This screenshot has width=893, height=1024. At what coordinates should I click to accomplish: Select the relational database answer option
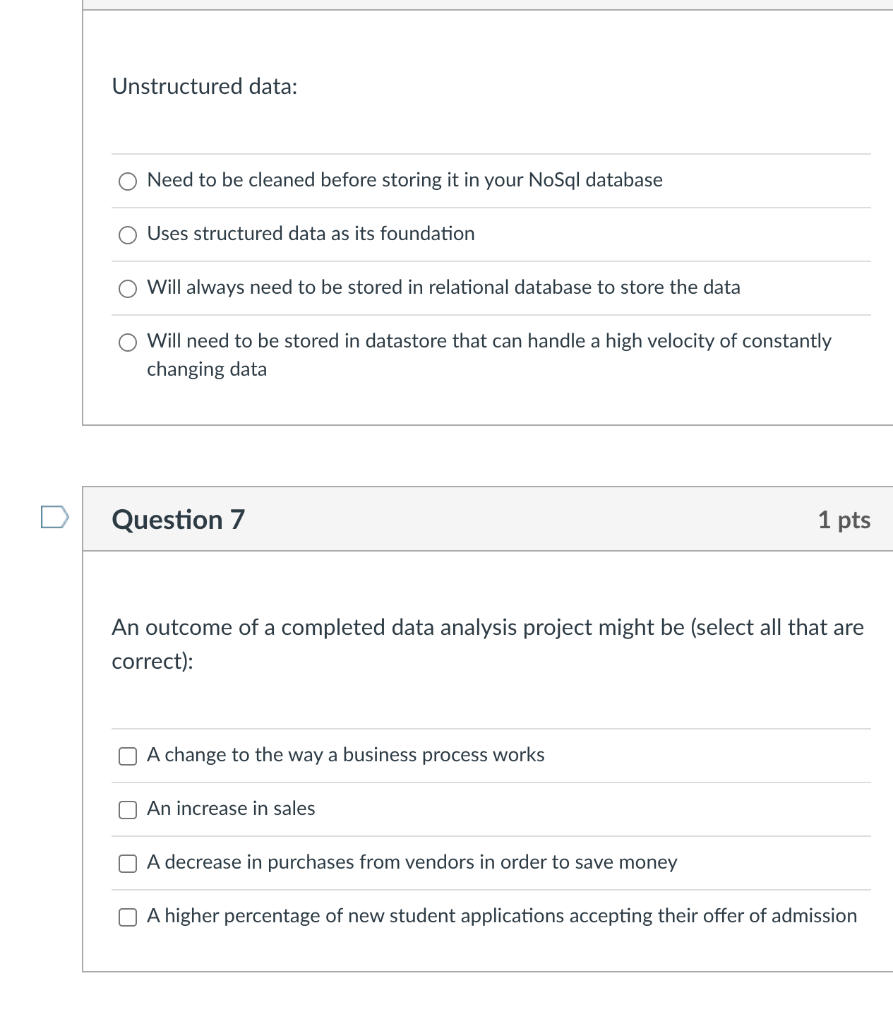pos(128,288)
